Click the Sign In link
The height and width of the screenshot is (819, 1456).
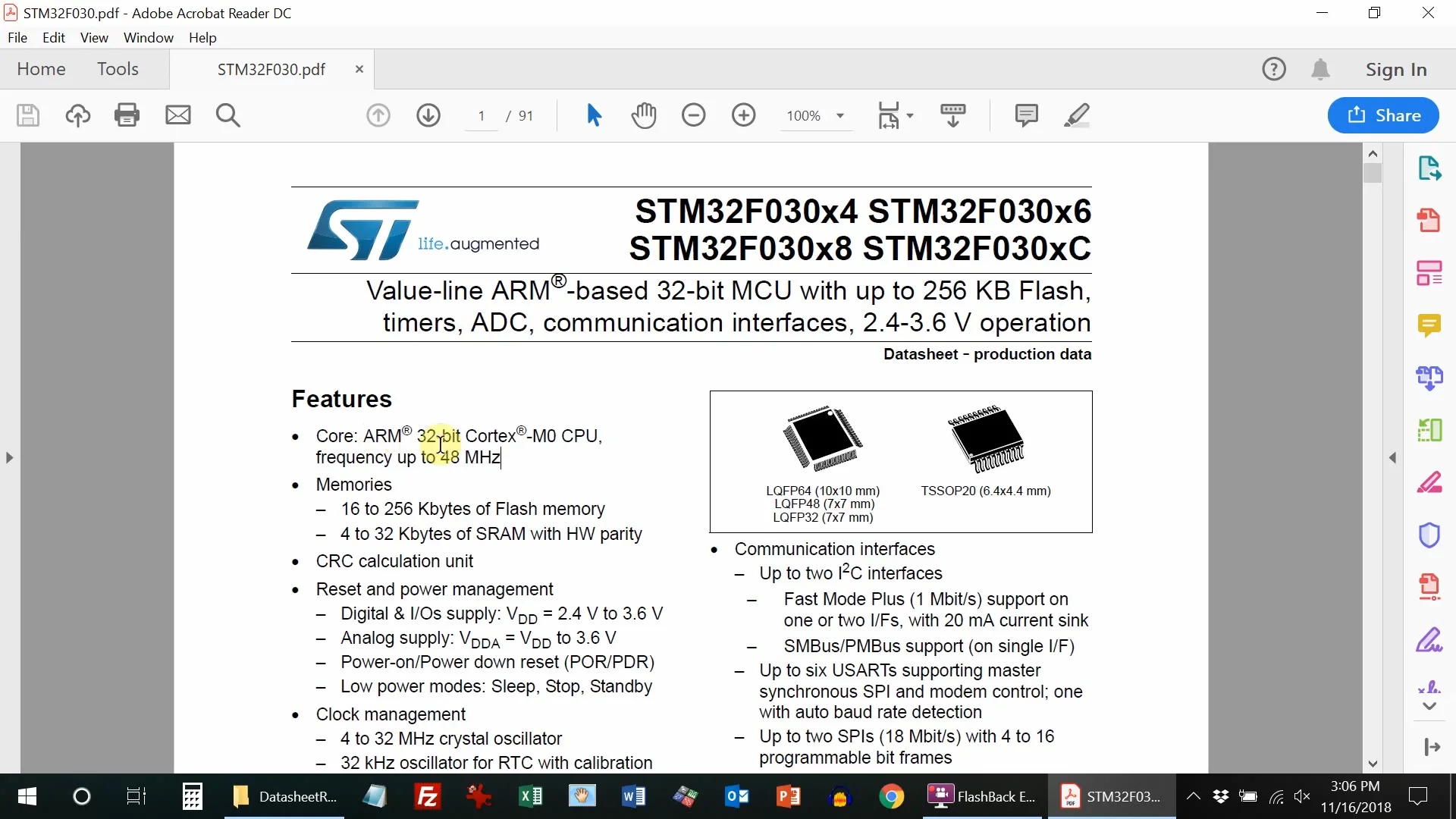click(x=1396, y=70)
